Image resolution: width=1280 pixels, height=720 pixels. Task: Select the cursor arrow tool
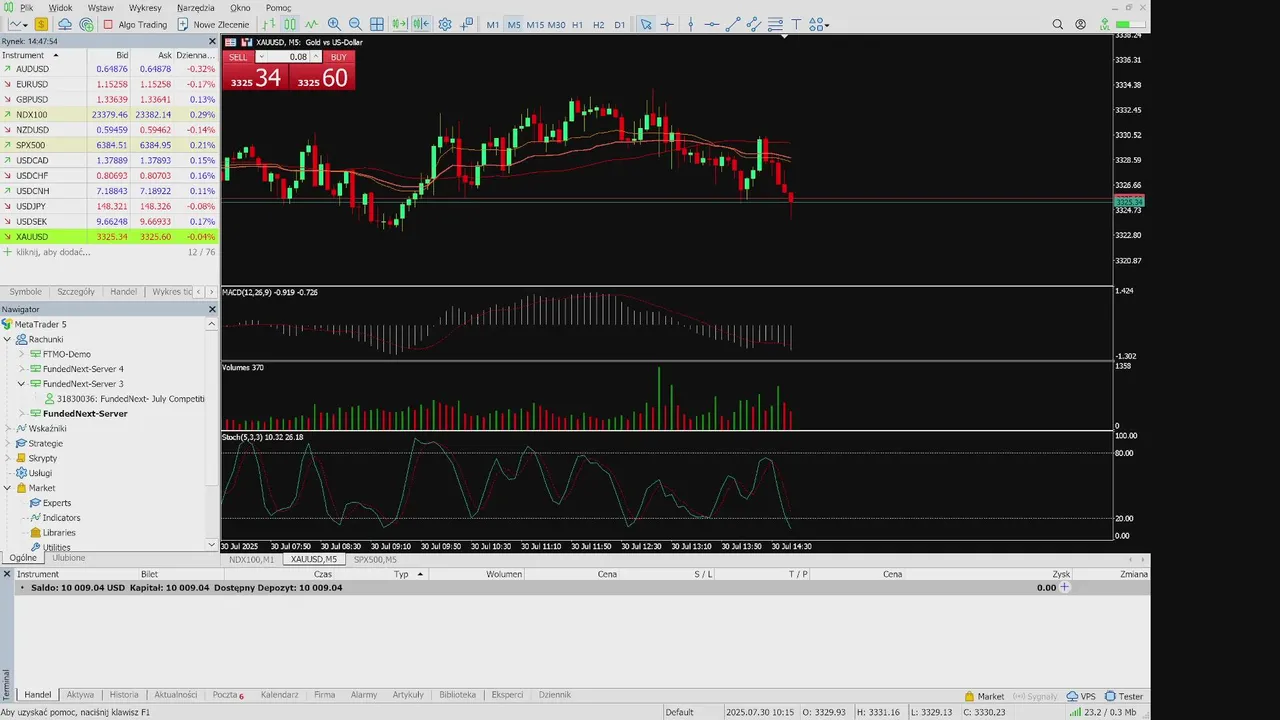point(646,24)
